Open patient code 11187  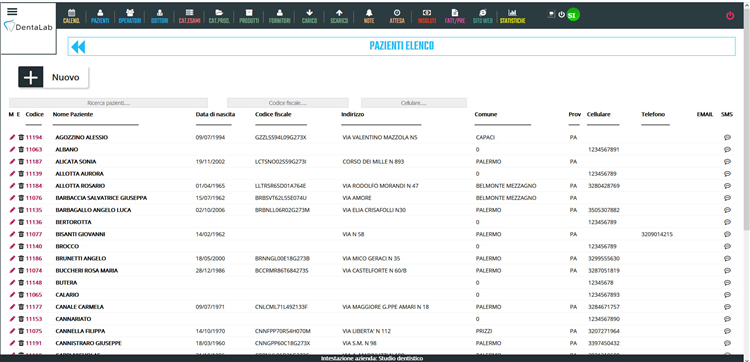click(33, 162)
